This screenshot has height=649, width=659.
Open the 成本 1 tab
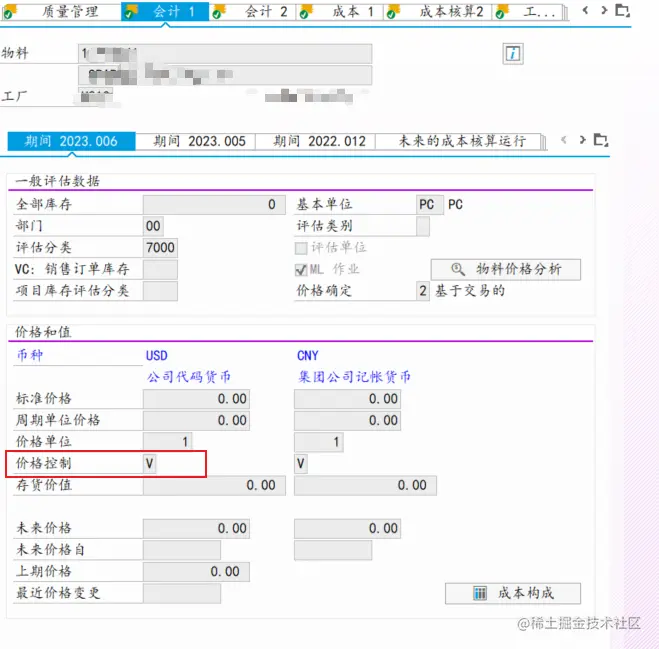(x=340, y=11)
